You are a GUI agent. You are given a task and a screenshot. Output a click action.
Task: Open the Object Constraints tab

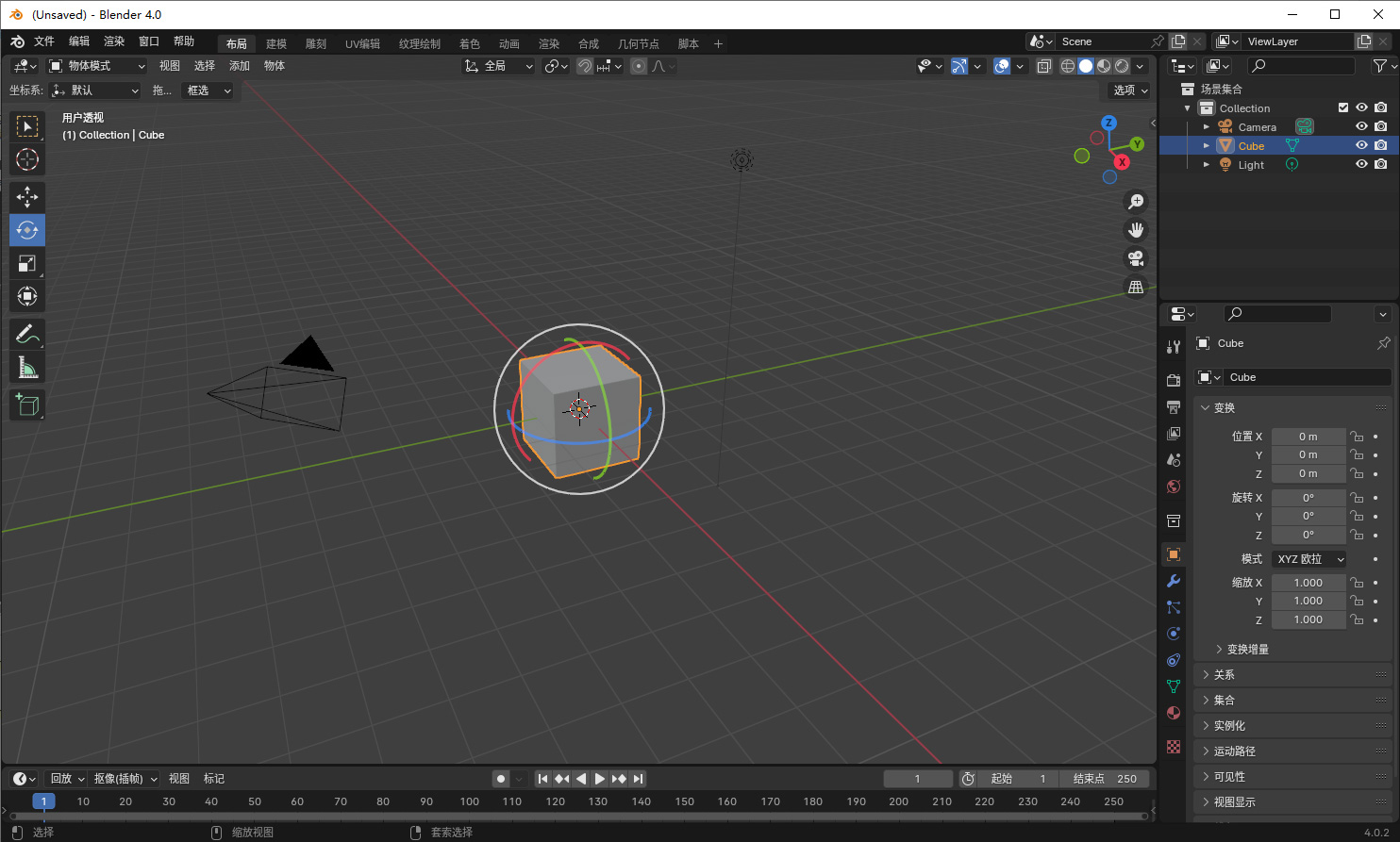click(x=1174, y=660)
